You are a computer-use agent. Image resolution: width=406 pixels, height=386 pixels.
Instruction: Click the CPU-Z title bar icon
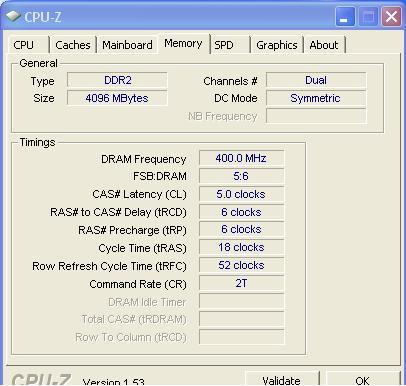click(13, 16)
